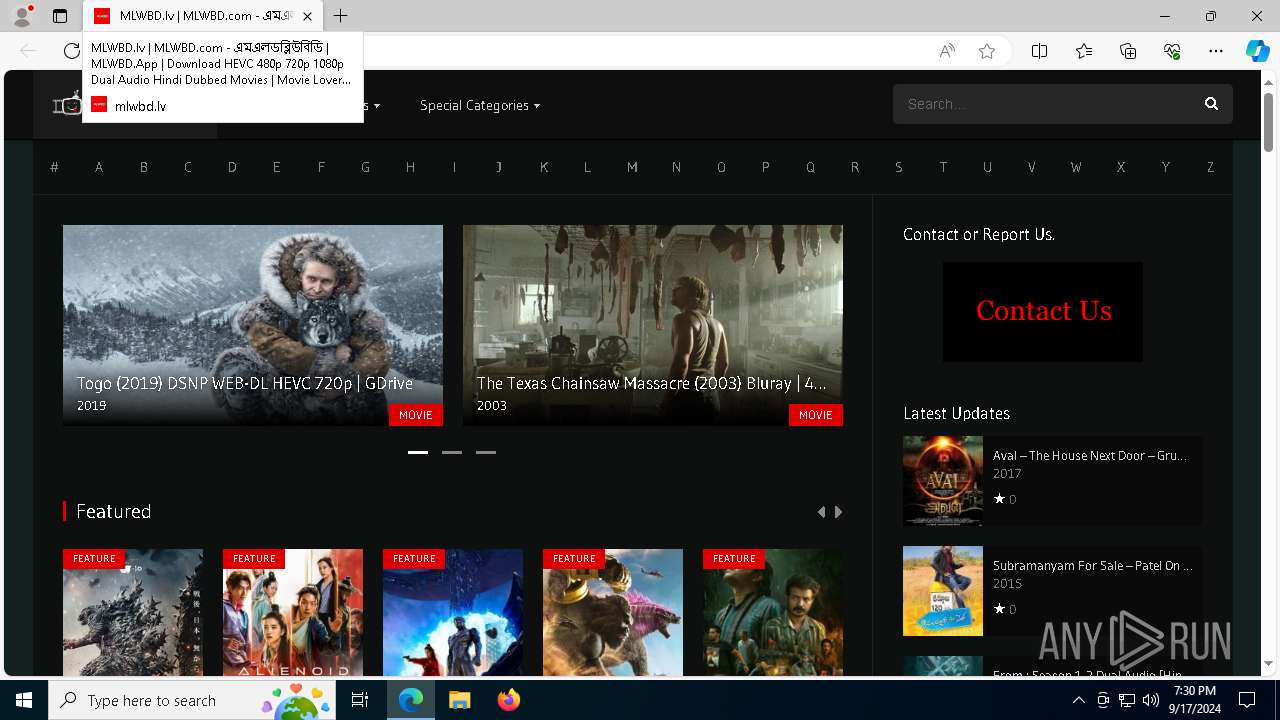Image resolution: width=1280 pixels, height=720 pixels.
Task: Open the Godzilla featured poster
Action: click(x=133, y=612)
